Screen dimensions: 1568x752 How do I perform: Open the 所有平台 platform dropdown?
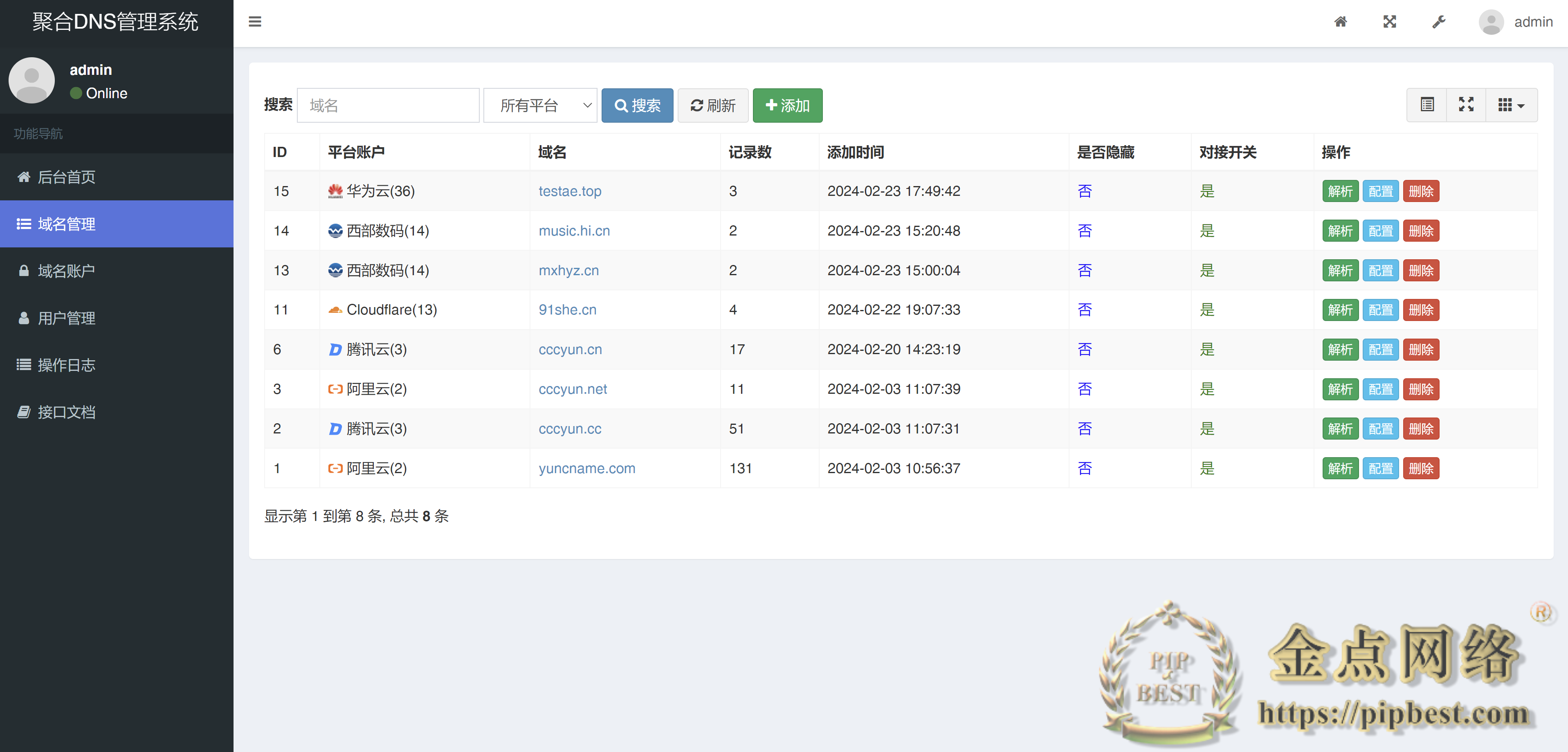(540, 105)
